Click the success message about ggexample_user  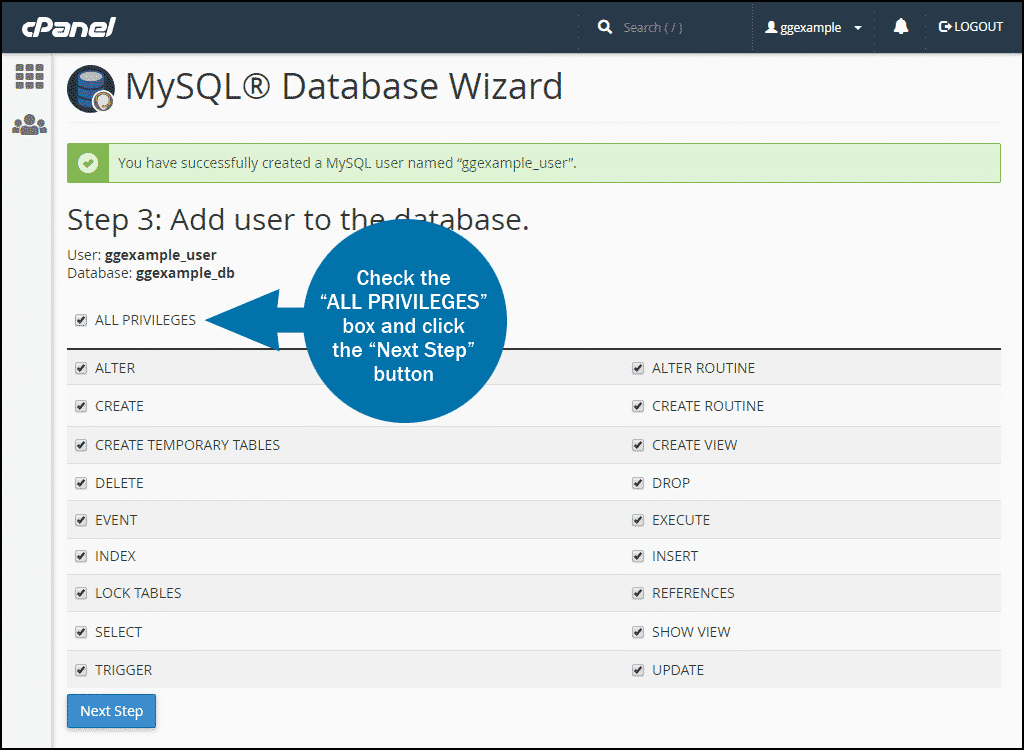coord(347,163)
